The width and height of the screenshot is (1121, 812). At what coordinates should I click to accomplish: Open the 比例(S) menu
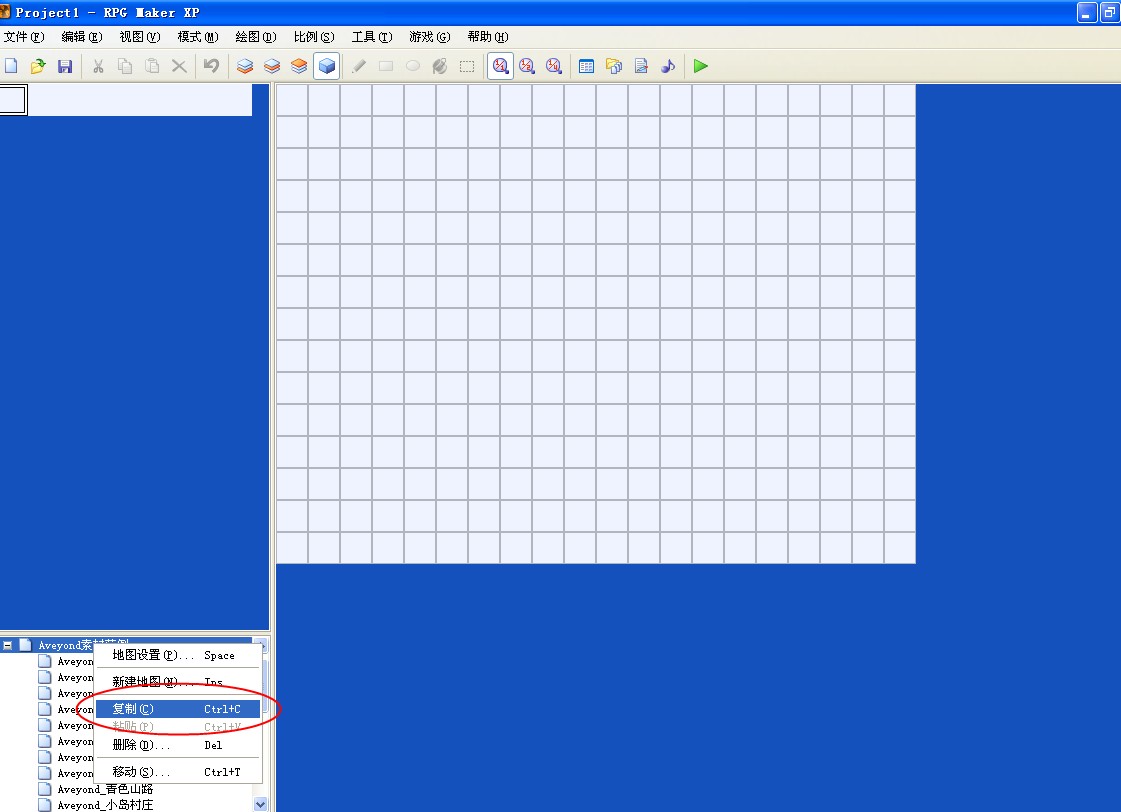point(314,36)
